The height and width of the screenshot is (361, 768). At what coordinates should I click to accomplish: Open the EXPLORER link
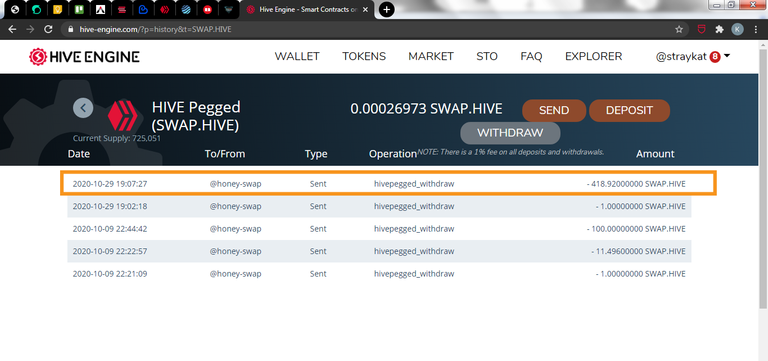coord(594,56)
